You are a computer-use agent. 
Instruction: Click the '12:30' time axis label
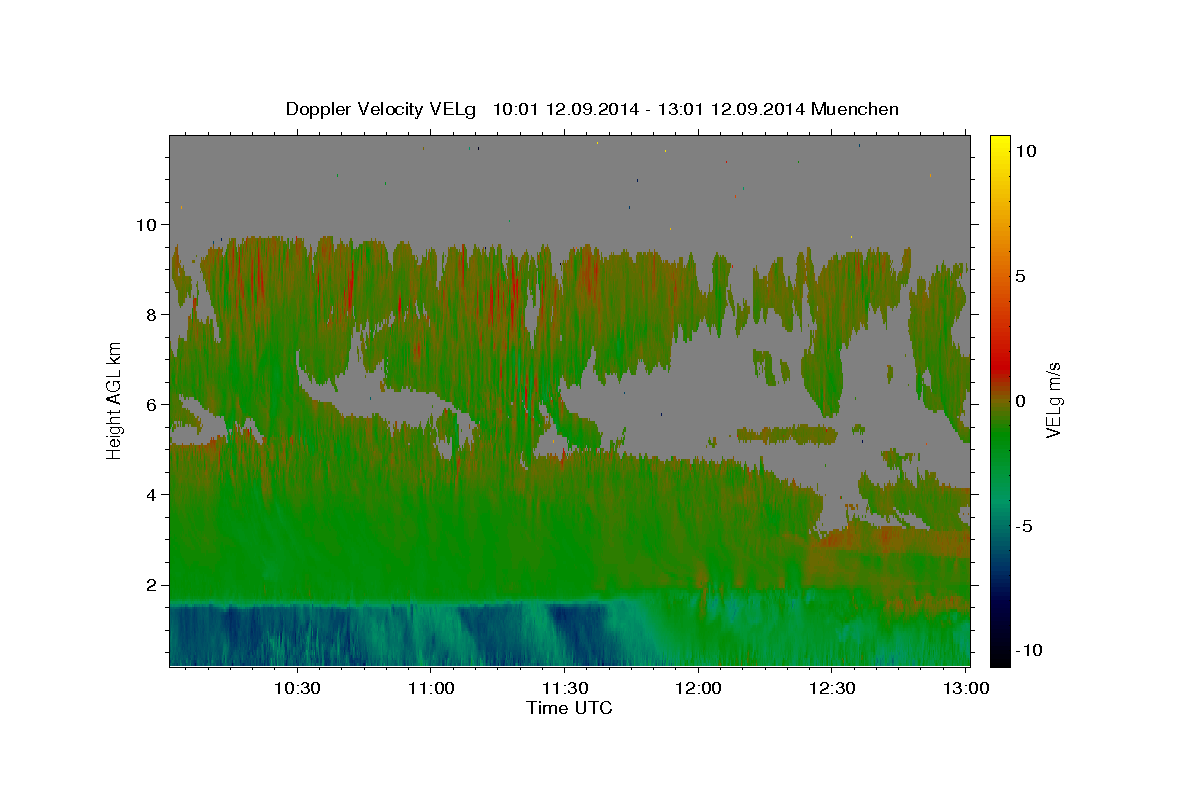(x=832, y=689)
